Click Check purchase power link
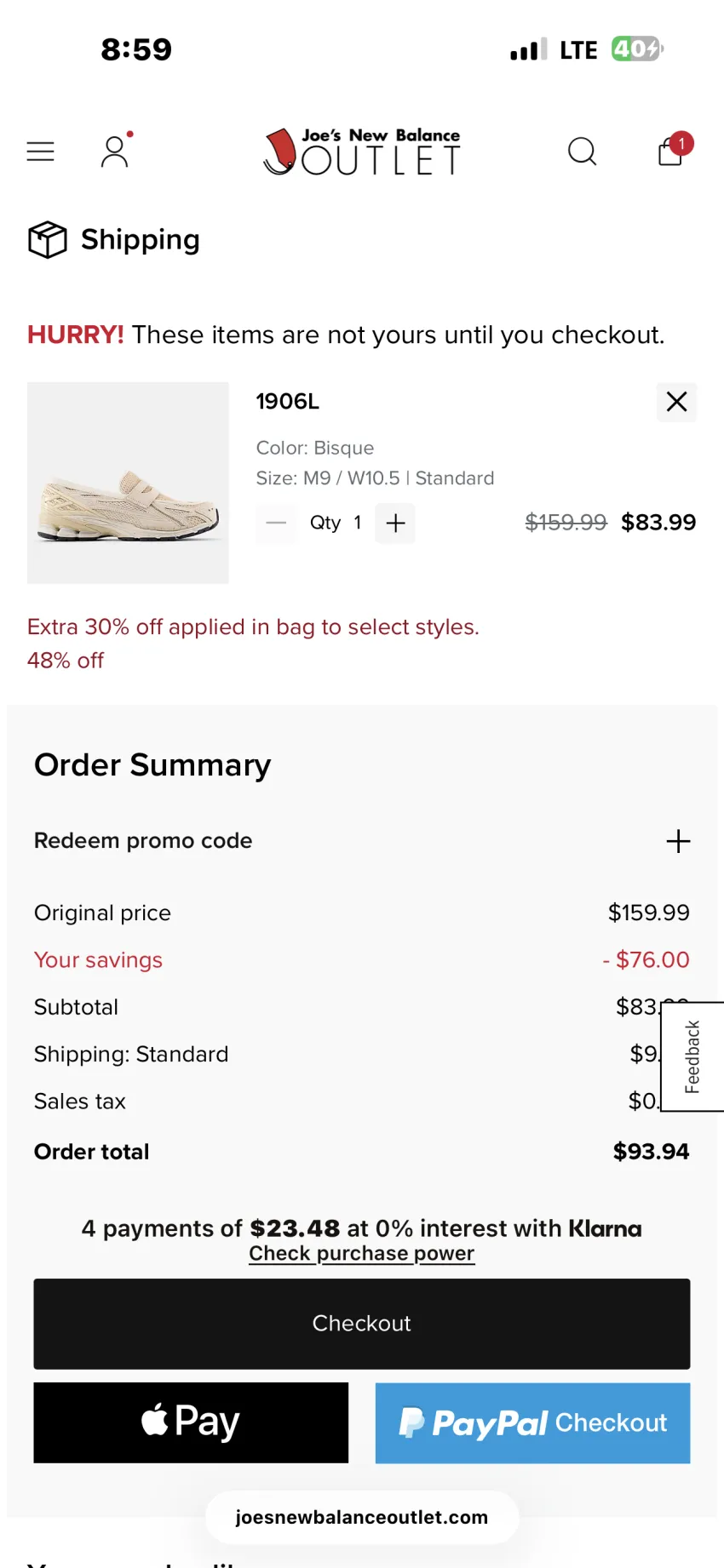724x1568 pixels. click(361, 1254)
